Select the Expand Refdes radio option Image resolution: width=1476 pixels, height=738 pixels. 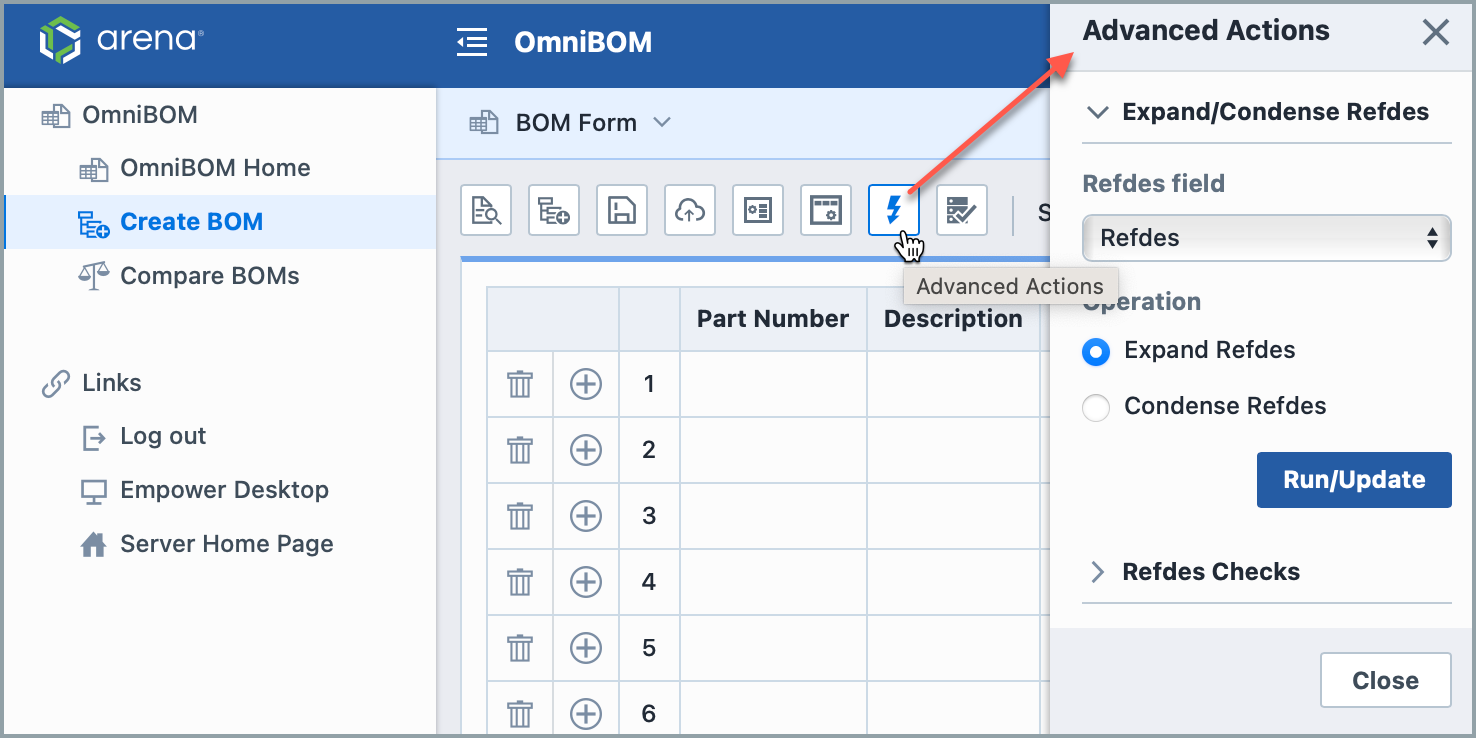[1096, 352]
